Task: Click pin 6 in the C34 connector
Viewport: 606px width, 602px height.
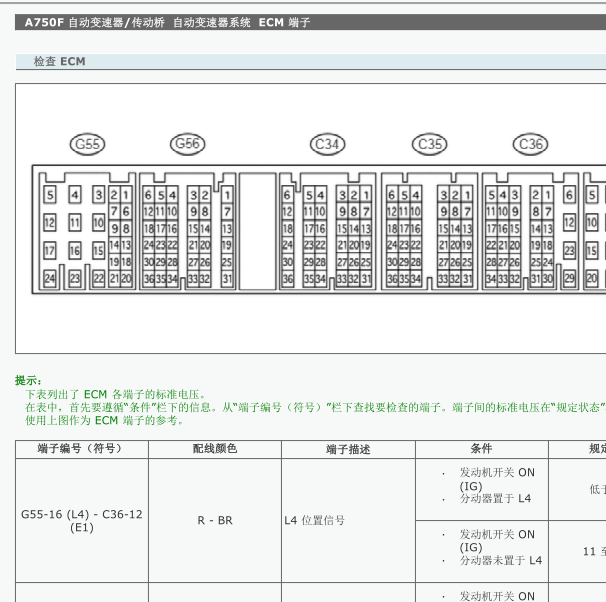Action: coord(287,195)
